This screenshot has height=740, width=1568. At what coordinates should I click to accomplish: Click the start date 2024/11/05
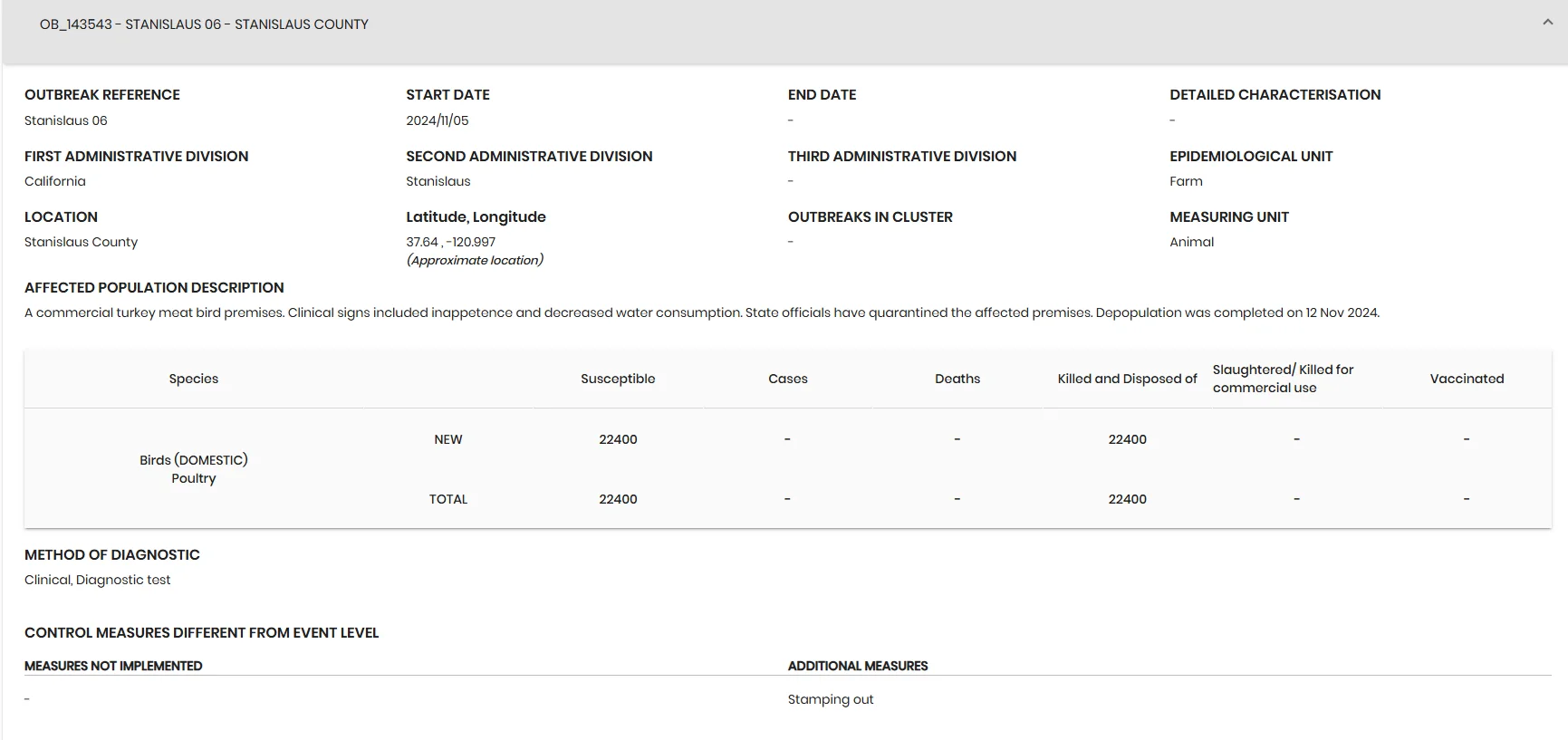438,120
